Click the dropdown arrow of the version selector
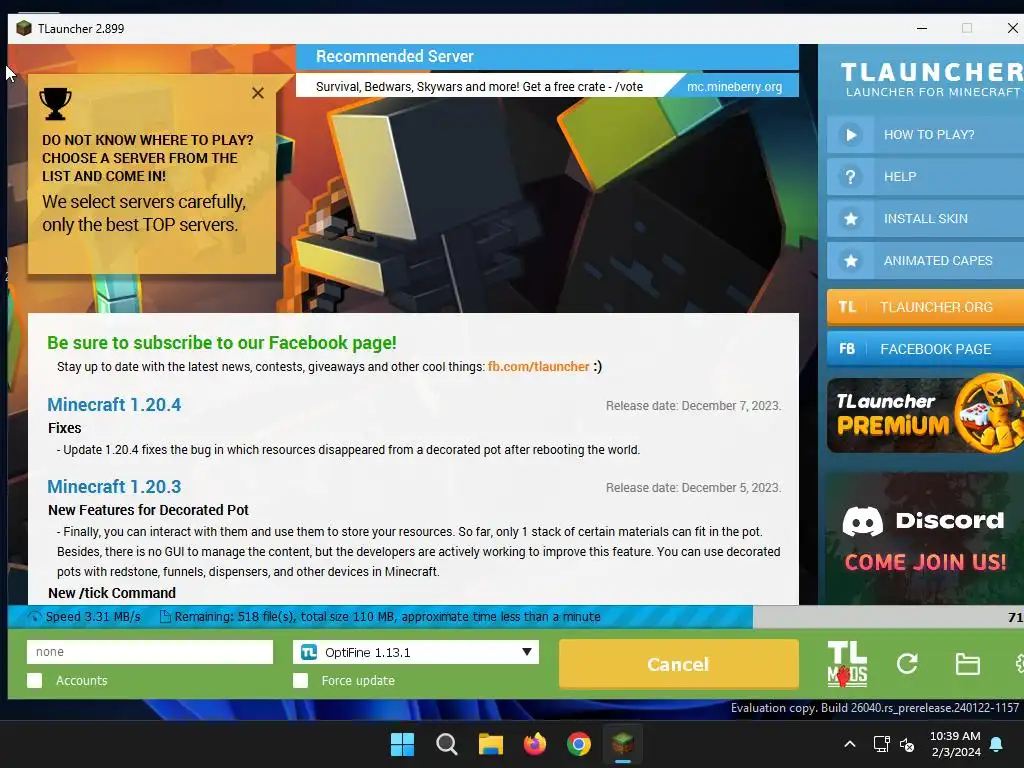 coord(526,652)
